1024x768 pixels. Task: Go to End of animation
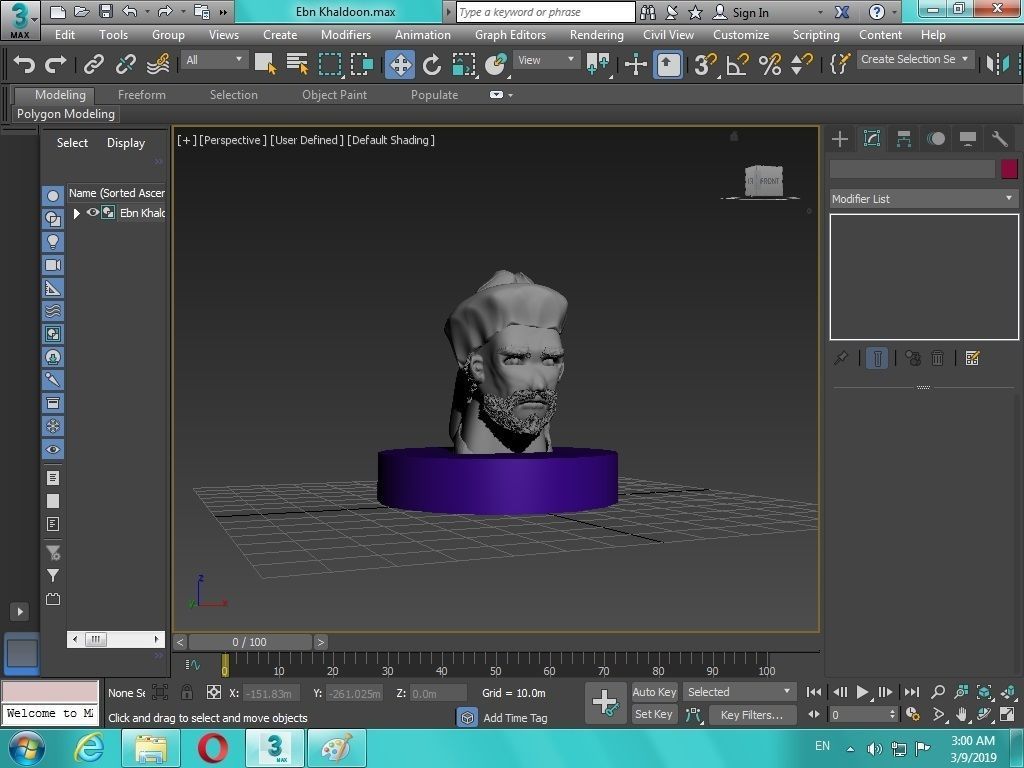(x=912, y=692)
